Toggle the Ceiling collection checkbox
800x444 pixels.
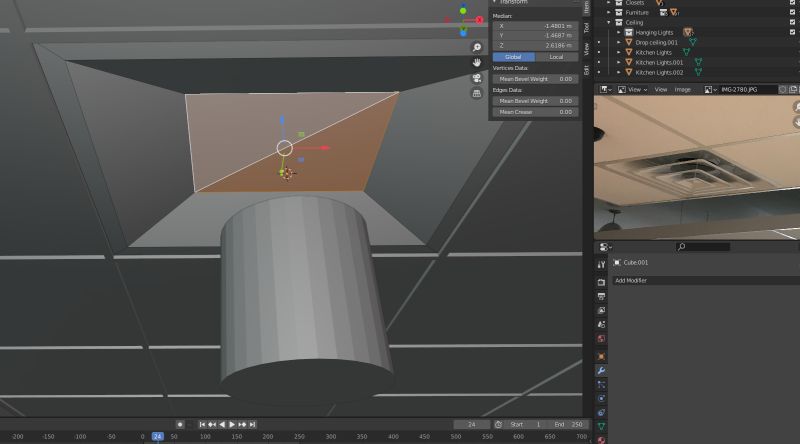792,22
